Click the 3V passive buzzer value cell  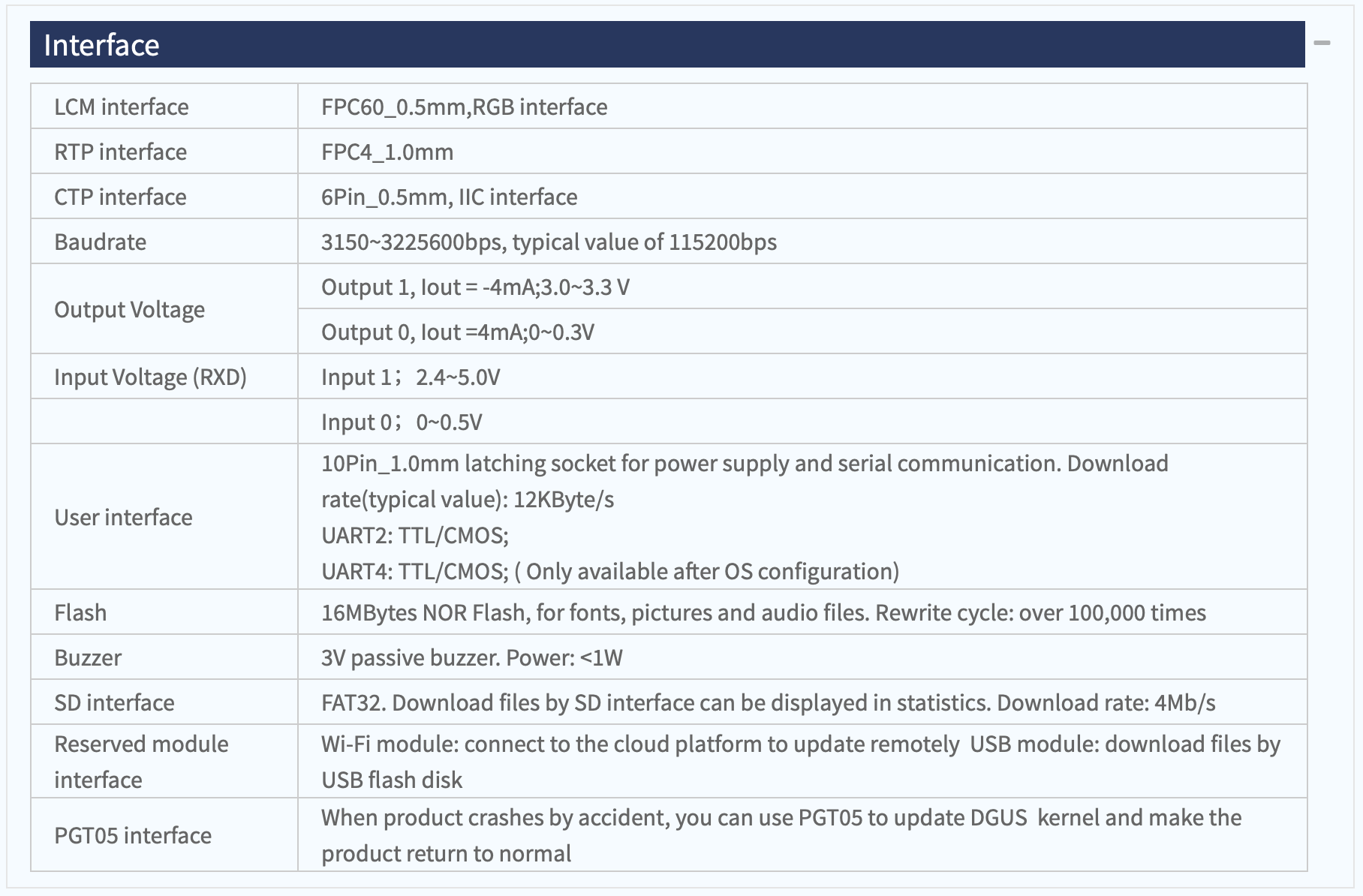pos(802,657)
